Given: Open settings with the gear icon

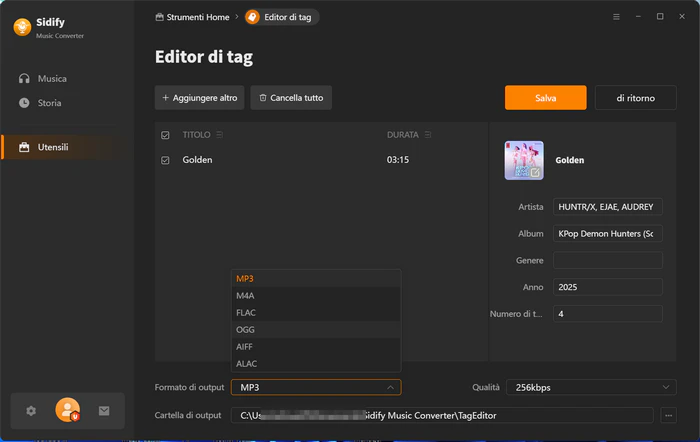Looking at the screenshot, I should (x=31, y=411).
